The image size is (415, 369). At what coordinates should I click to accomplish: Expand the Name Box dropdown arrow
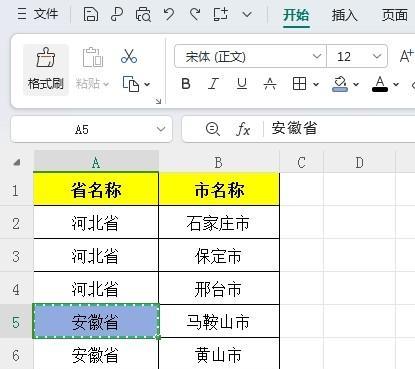161,129
